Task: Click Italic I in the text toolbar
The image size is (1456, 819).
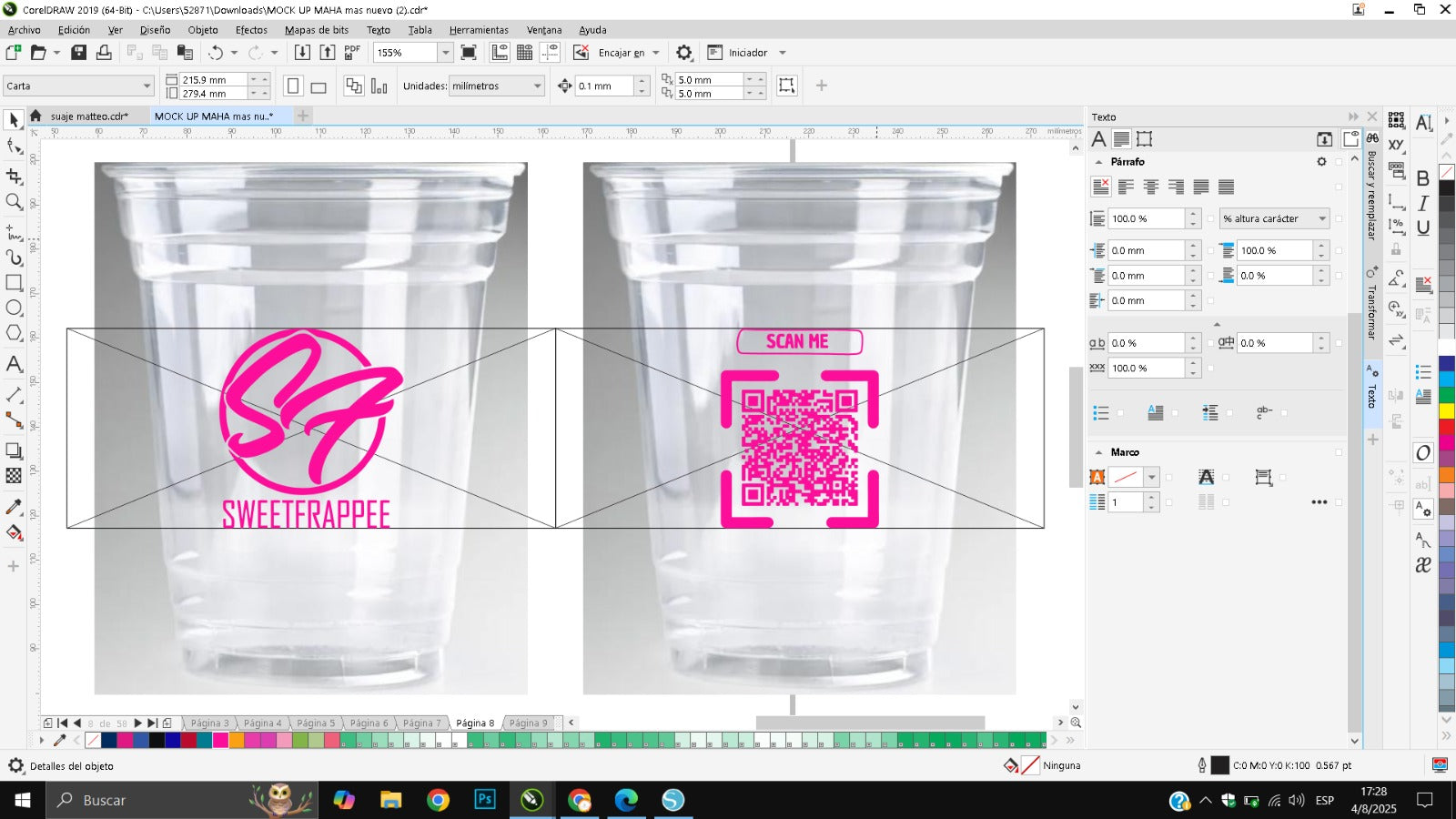Action: point(1423,203)
